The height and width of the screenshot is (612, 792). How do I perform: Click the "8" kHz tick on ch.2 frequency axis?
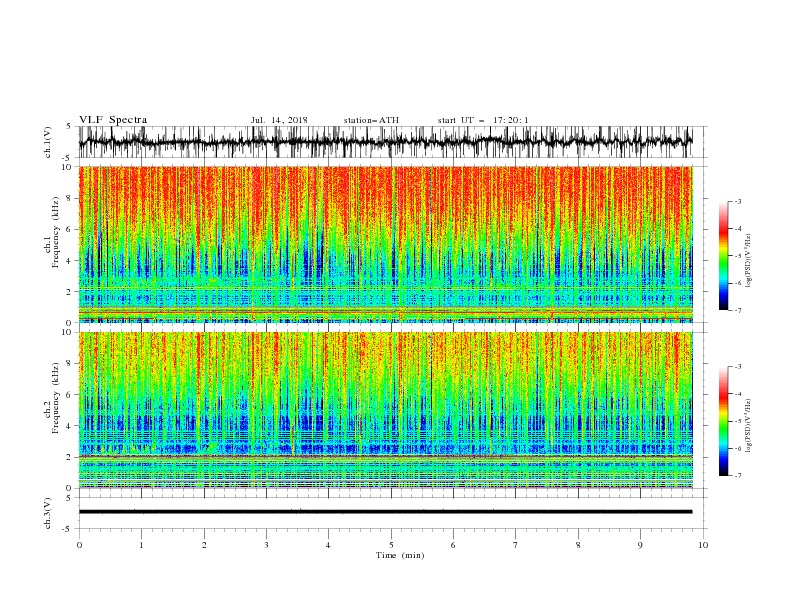70,364
